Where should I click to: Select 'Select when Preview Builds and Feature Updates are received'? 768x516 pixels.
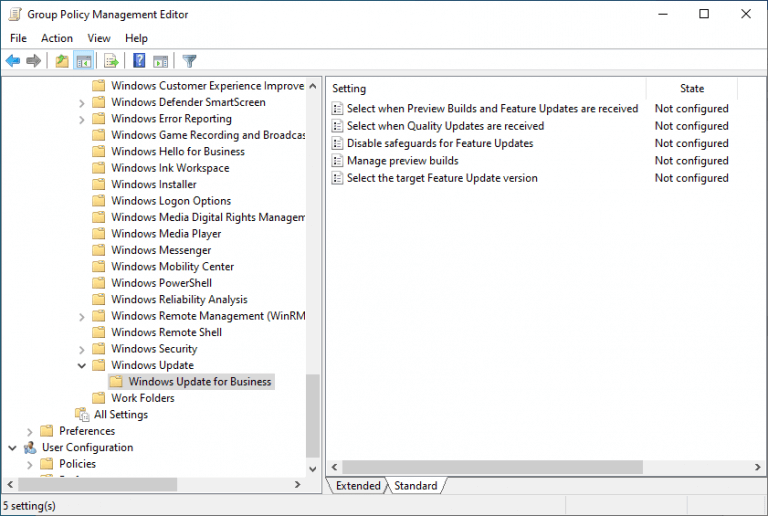click(492, 109)
